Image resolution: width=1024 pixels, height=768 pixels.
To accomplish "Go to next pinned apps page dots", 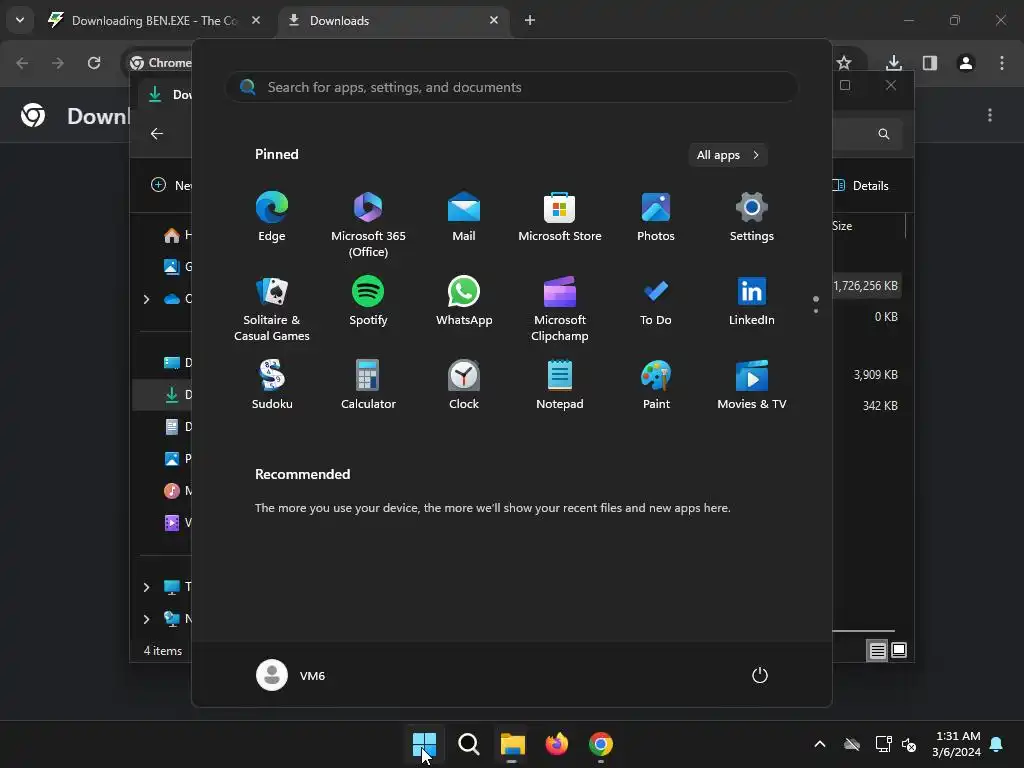I will (816, 304).
